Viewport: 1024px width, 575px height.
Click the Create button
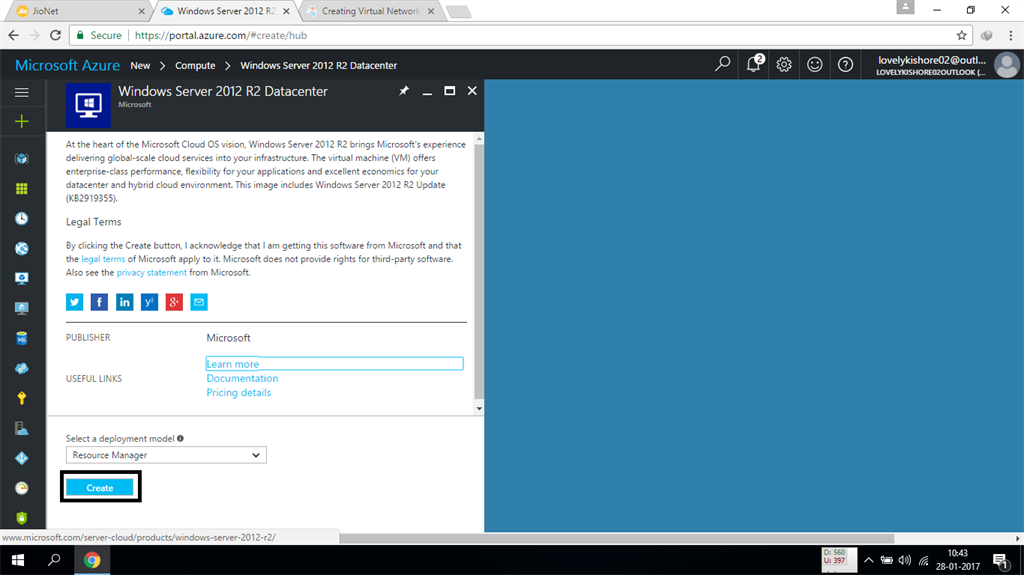click(100, 487)
